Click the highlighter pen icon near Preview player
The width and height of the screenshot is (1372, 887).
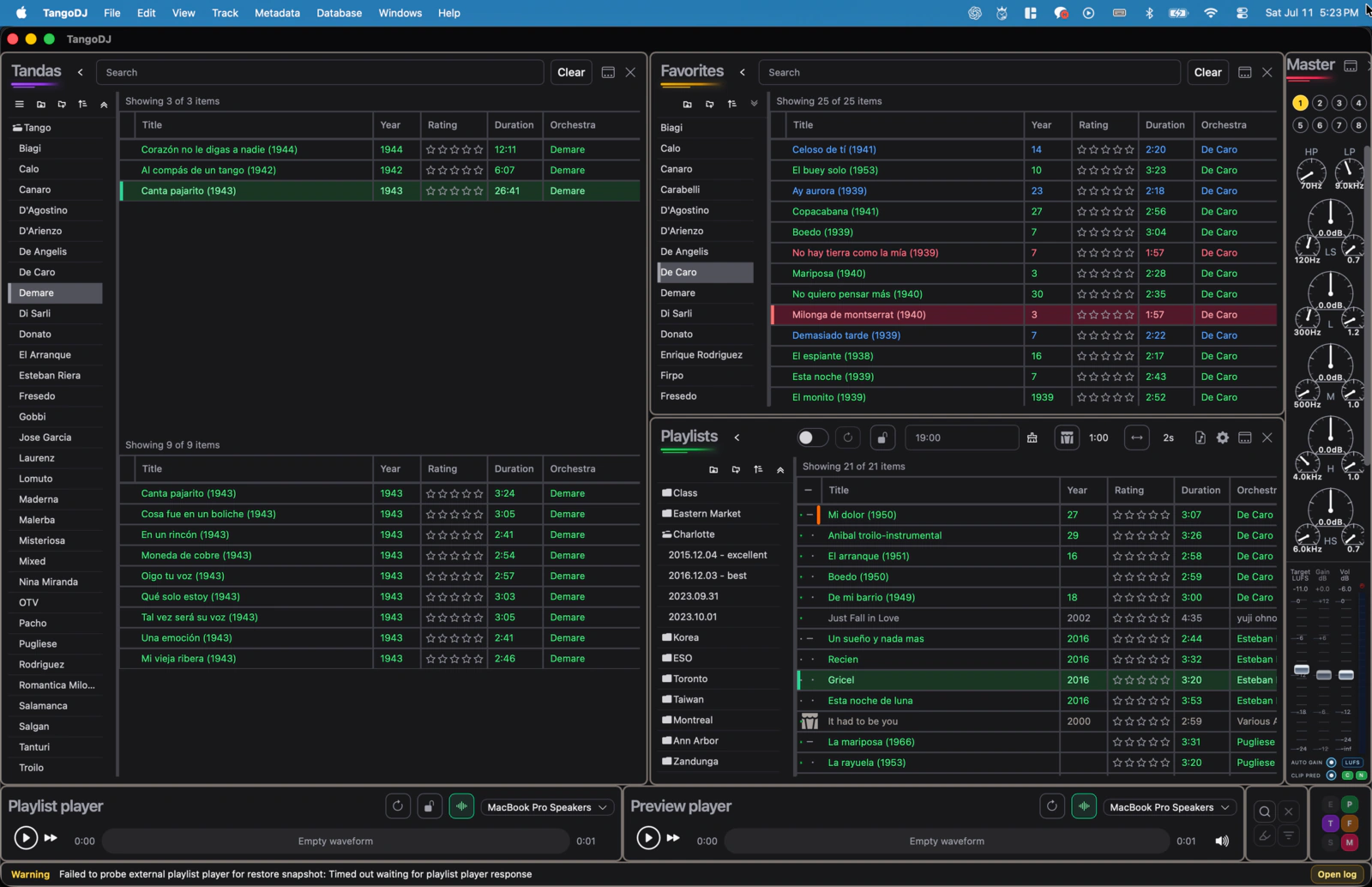click(1265, 836)
